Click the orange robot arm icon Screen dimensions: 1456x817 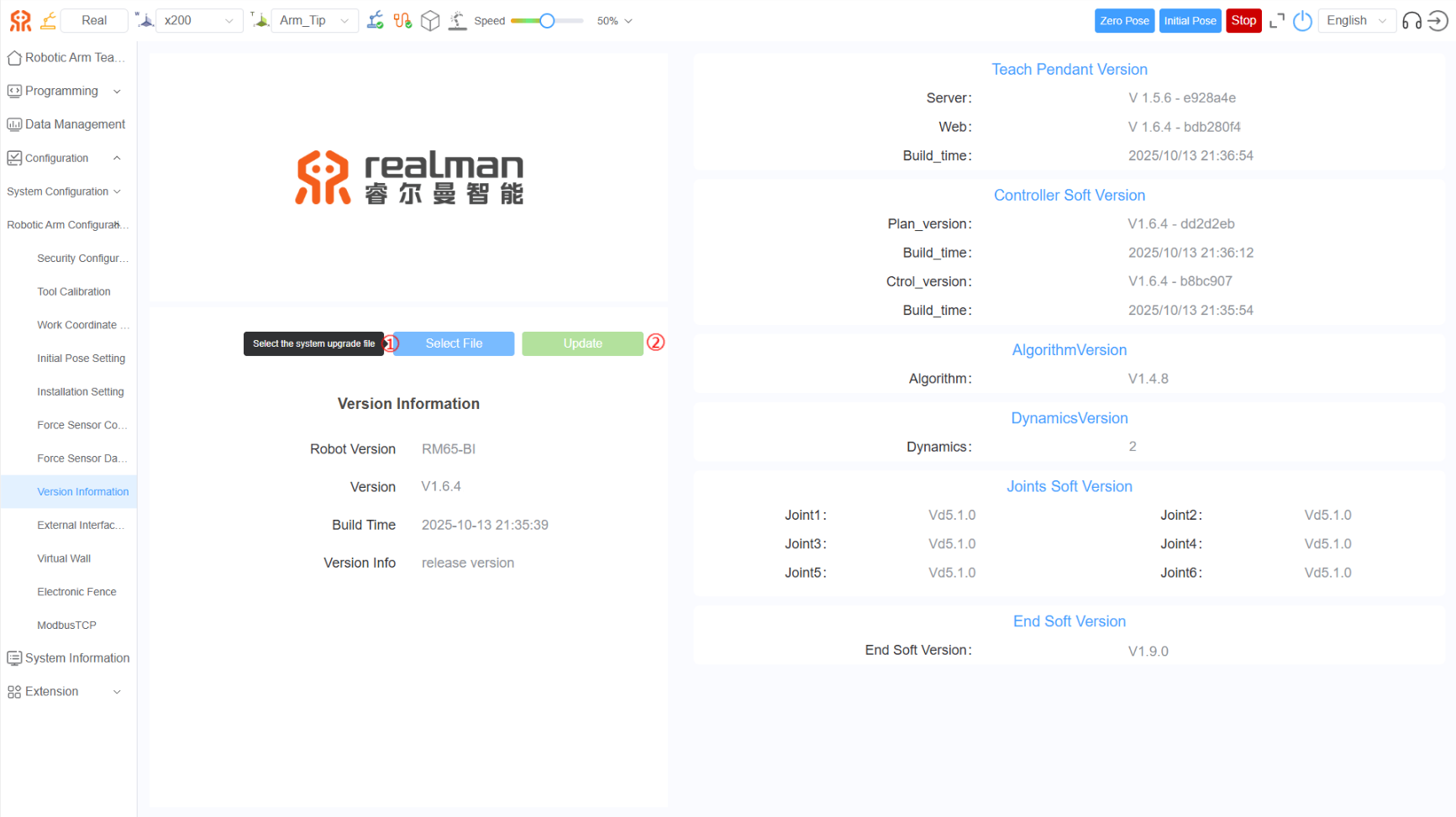(x=49, y=21)
